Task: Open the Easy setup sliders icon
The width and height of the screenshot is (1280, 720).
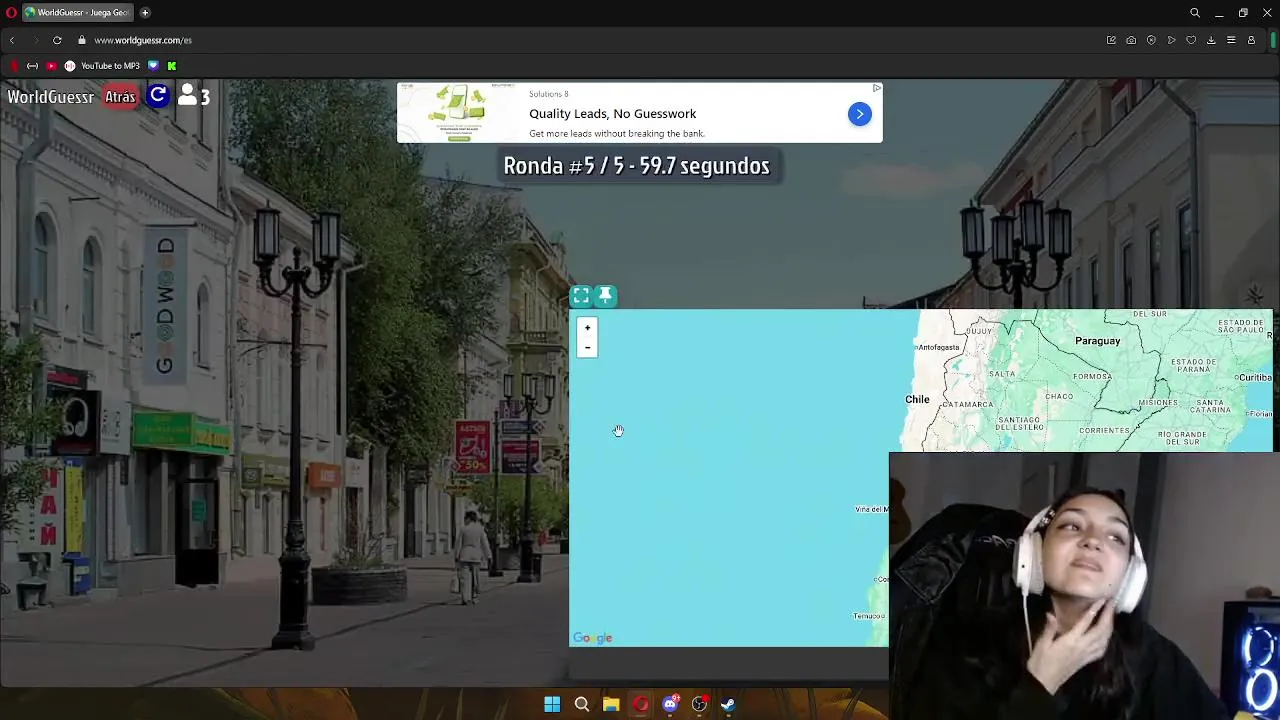Action: tap(1231, 40)
